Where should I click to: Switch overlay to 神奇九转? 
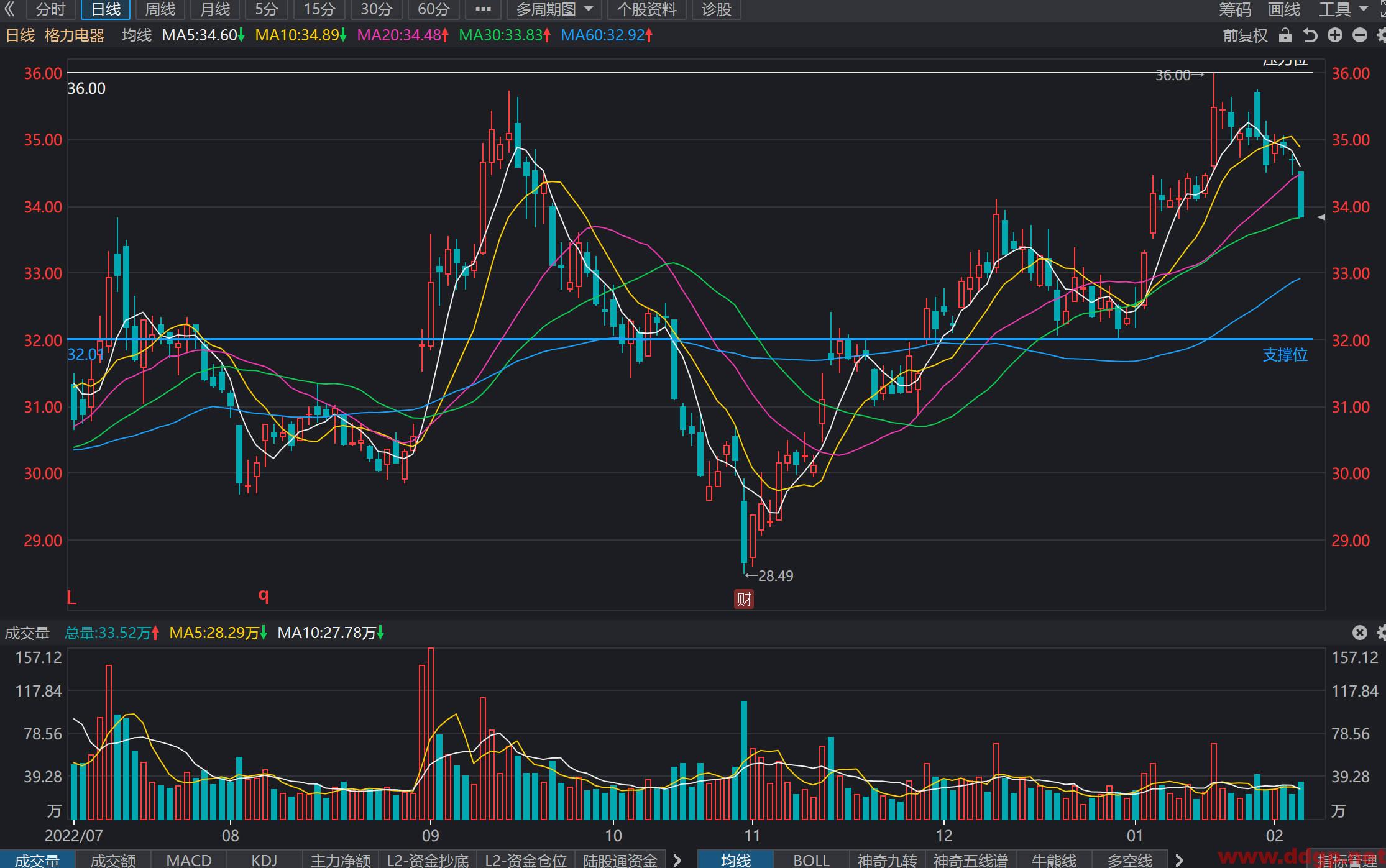[887, 860]
